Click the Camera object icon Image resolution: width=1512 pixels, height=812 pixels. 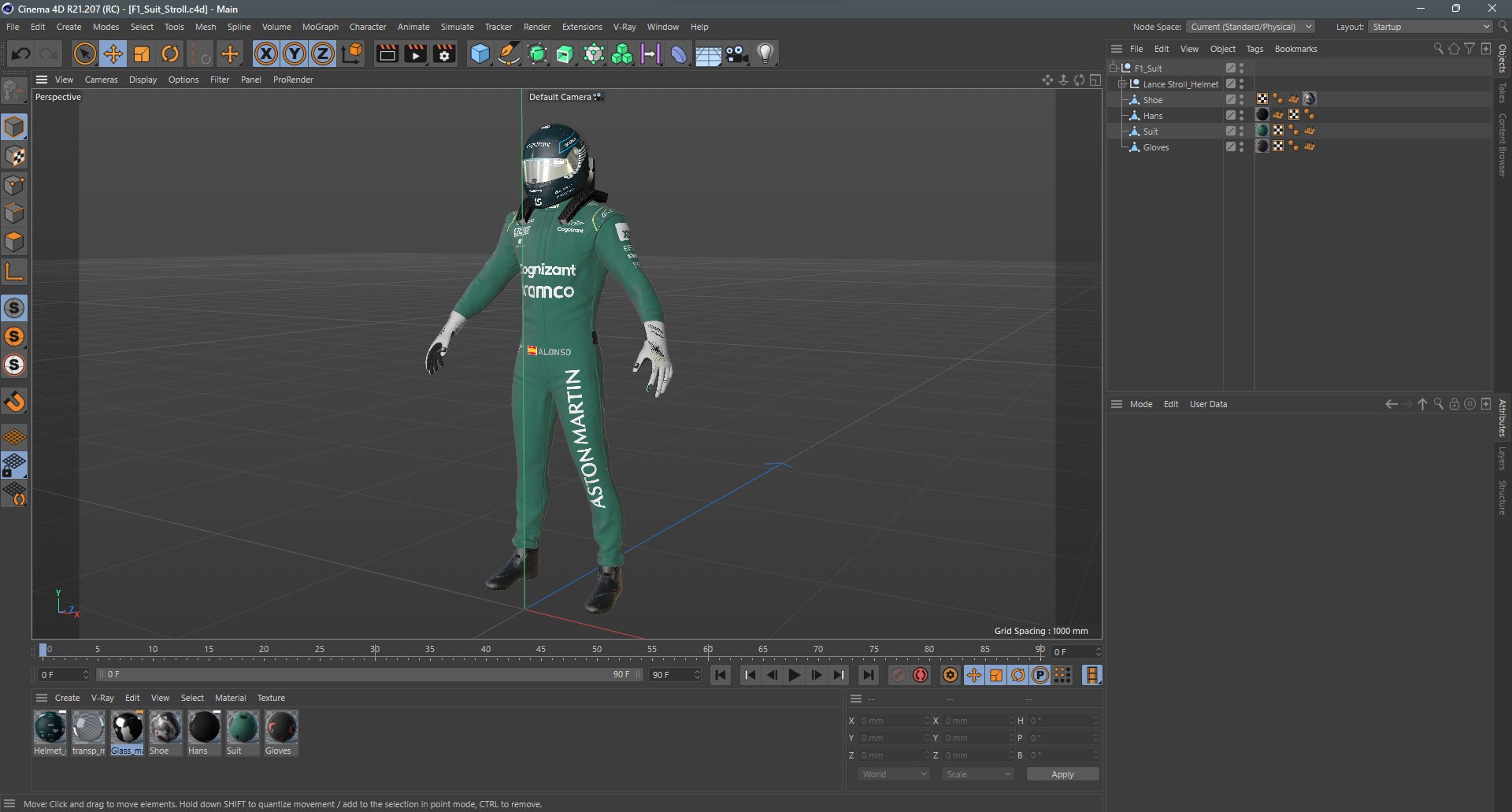(737, 54)
